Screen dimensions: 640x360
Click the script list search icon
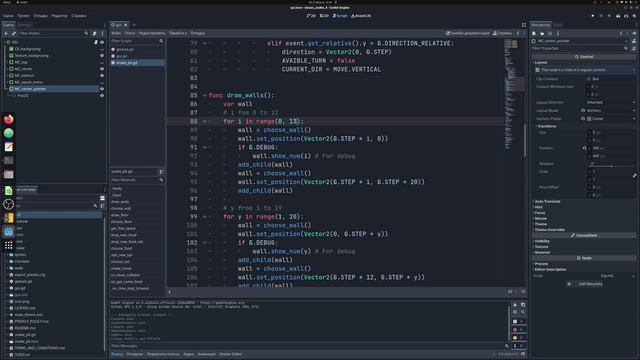[x=161, y=41]
